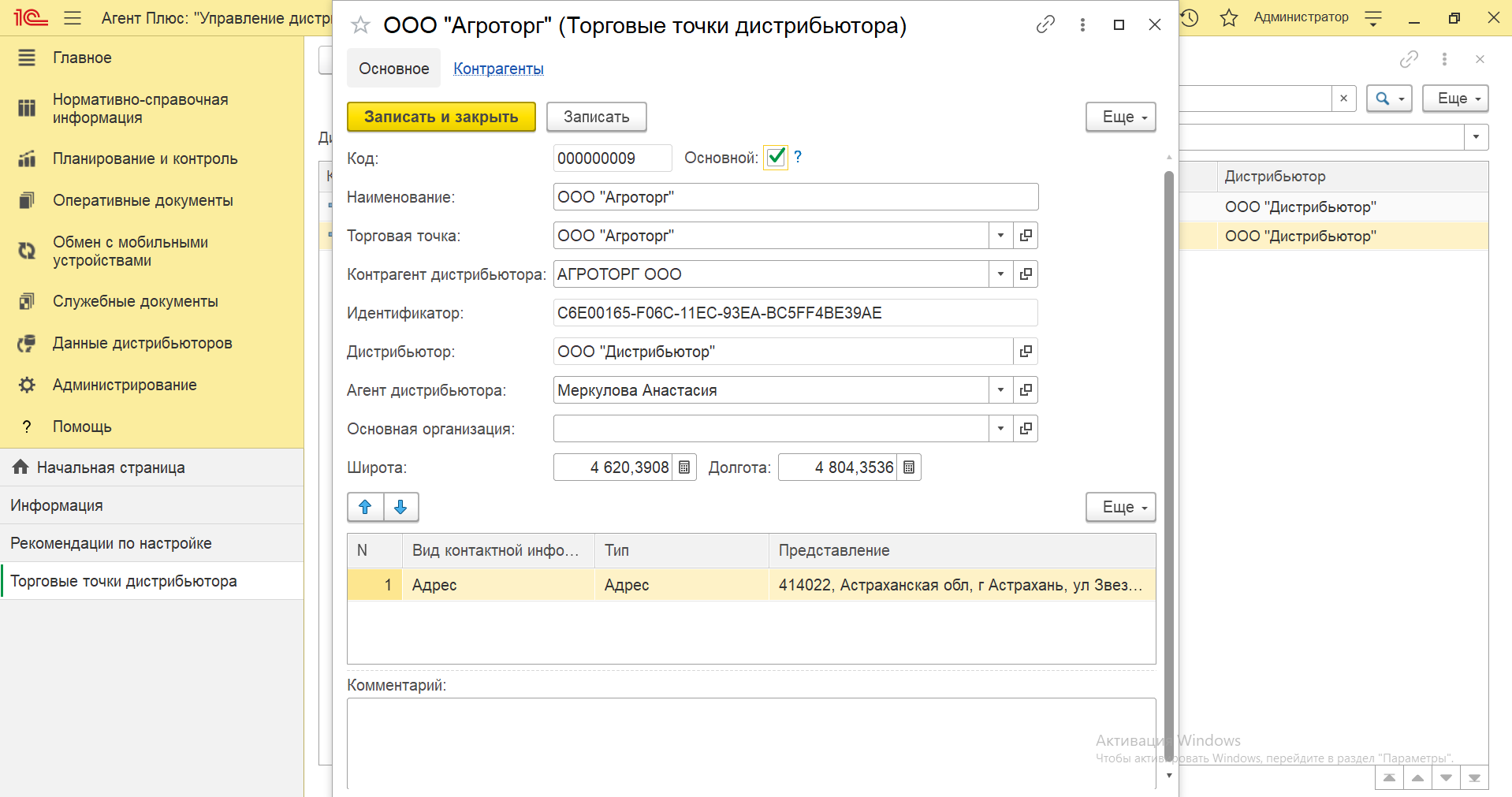
Task: Click the Представление column header
Action: point(962,550)
